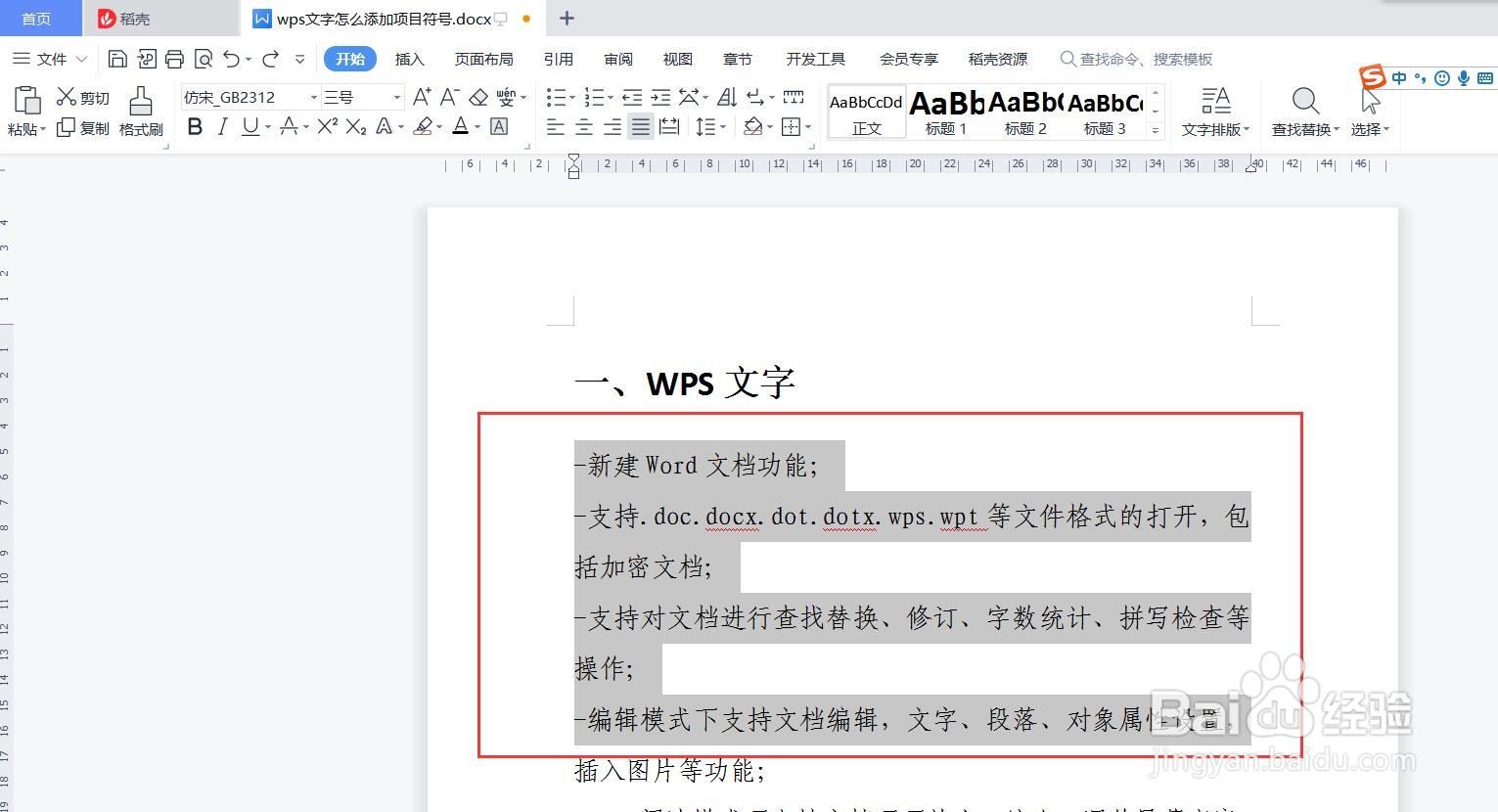Click the 稻壳 taskbar tab
The height and width of the screenshot is (812, 1498).
(130, 18)
